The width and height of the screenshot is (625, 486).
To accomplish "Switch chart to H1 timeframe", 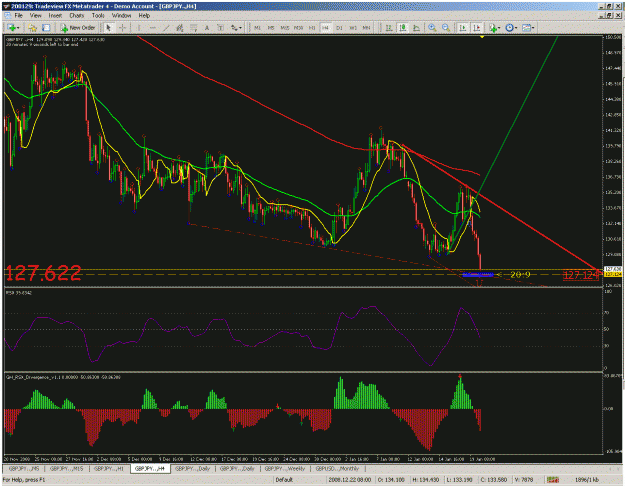I will 312,28.
